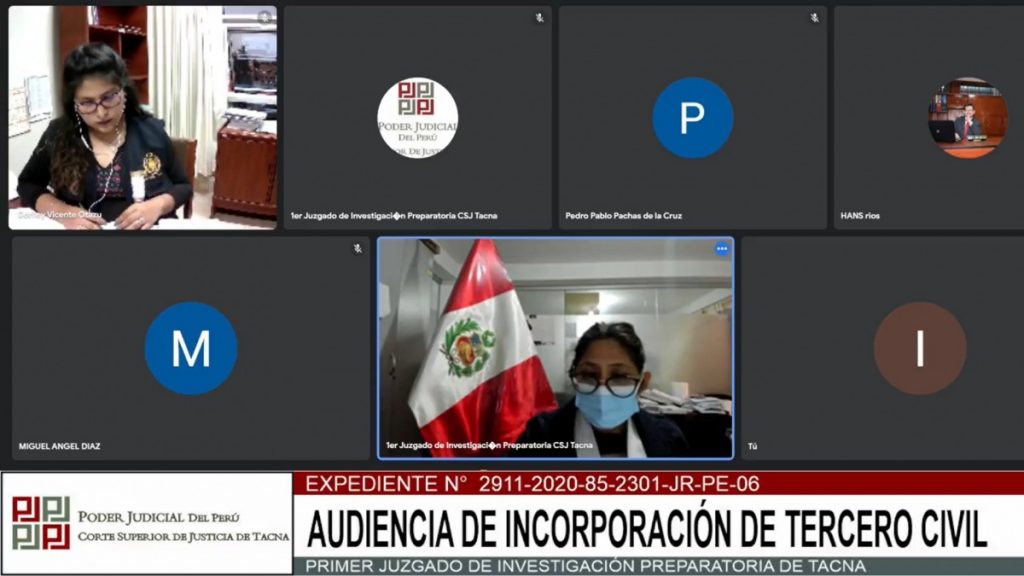Click the Poder Judicial round avatar logo

pos(418,118)
